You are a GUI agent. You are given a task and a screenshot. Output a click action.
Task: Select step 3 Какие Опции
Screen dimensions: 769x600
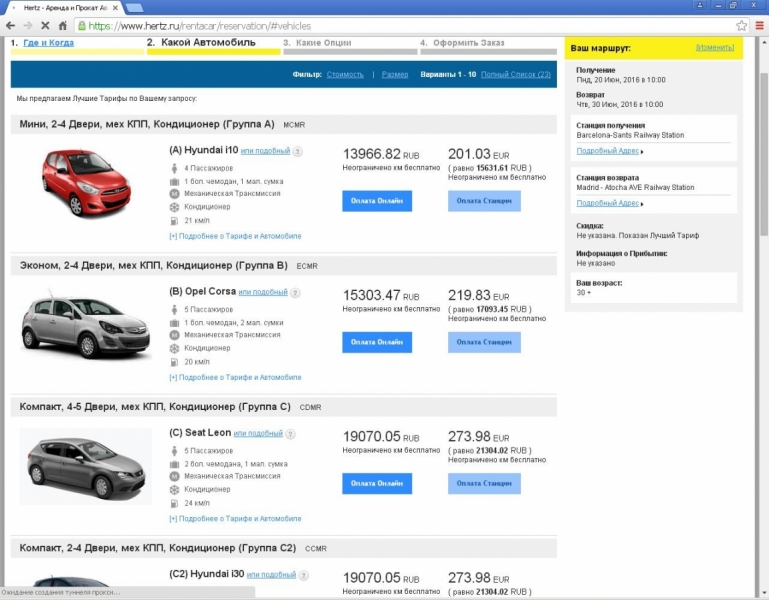pyautogui.click(x=323, y=43)
